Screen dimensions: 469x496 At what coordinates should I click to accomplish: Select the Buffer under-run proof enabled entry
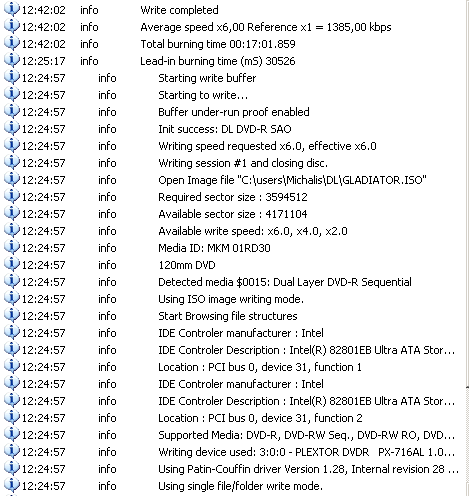(x=233, y=112)
